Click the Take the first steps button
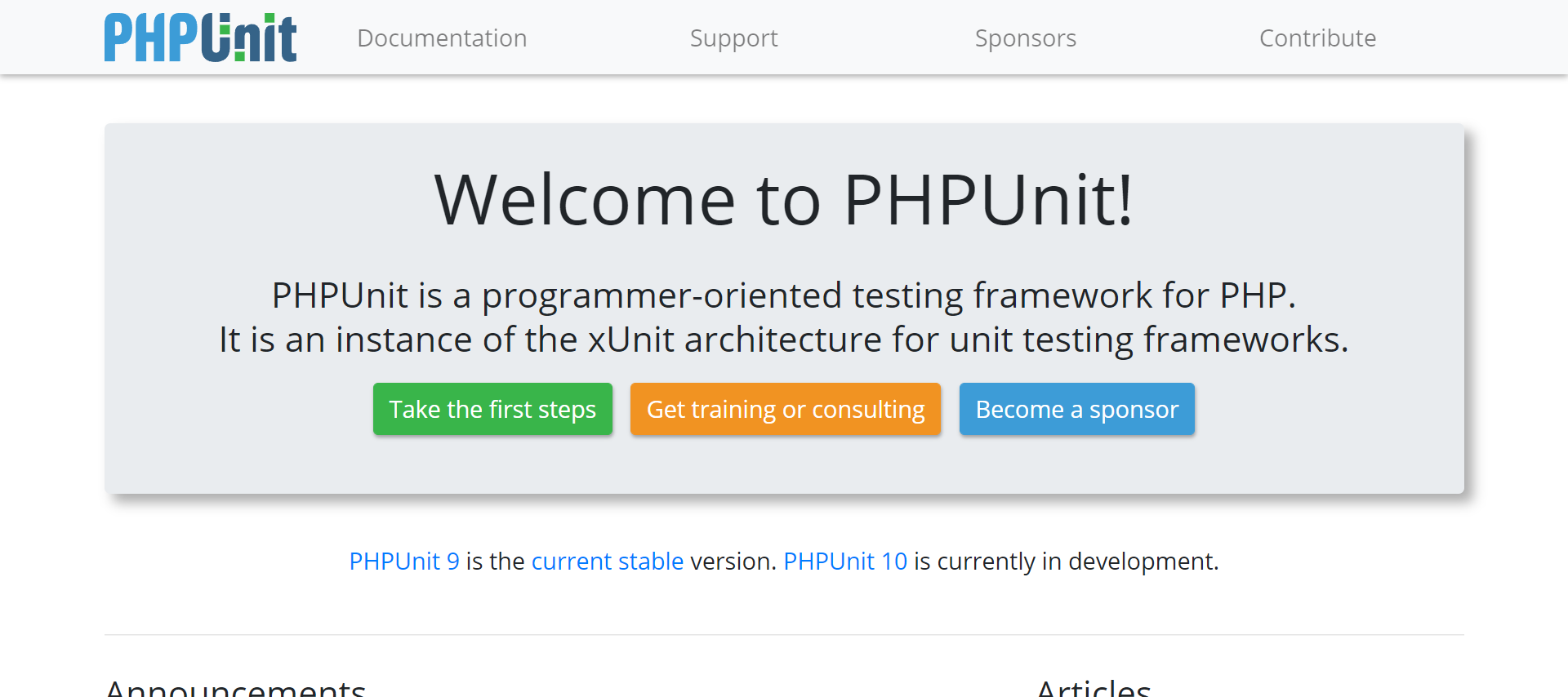The height and width of the screenshot is (697, 1568). (x=492, y=409)
